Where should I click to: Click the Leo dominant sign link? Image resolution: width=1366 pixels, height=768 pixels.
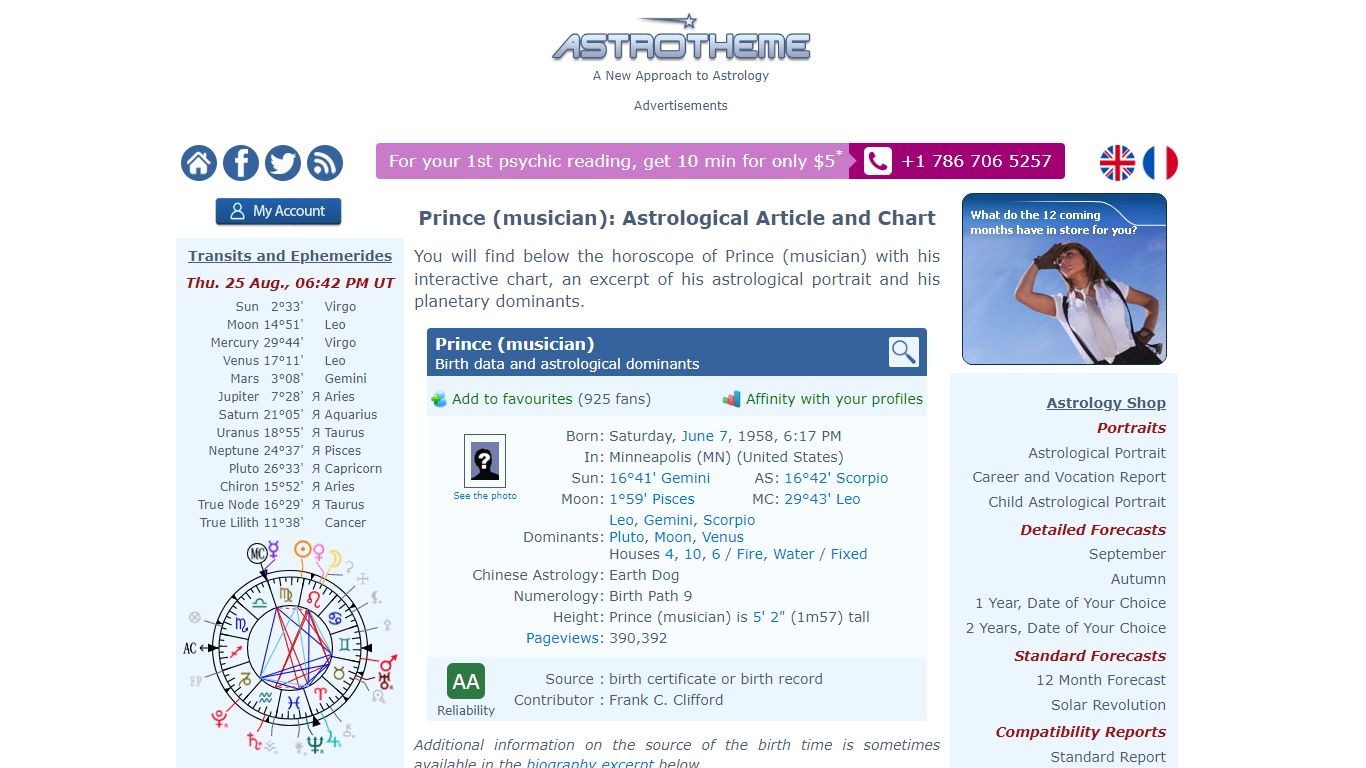[621, 520]
